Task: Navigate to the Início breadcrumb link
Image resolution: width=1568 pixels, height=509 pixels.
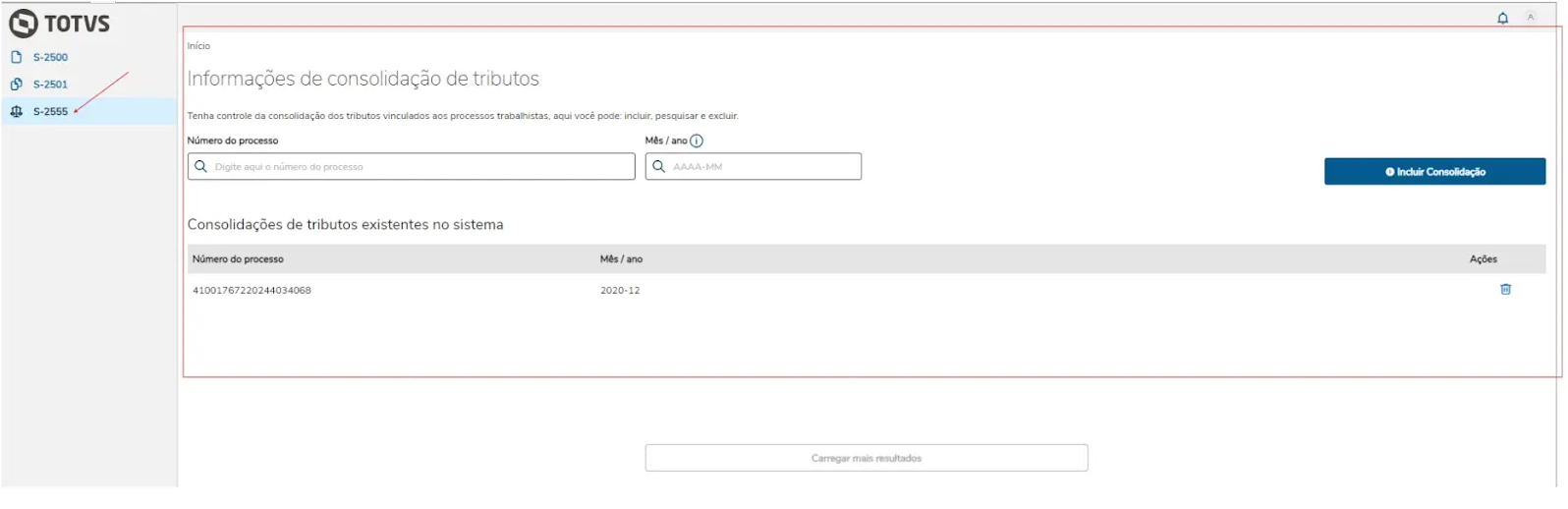Action: tap(198, 46)
